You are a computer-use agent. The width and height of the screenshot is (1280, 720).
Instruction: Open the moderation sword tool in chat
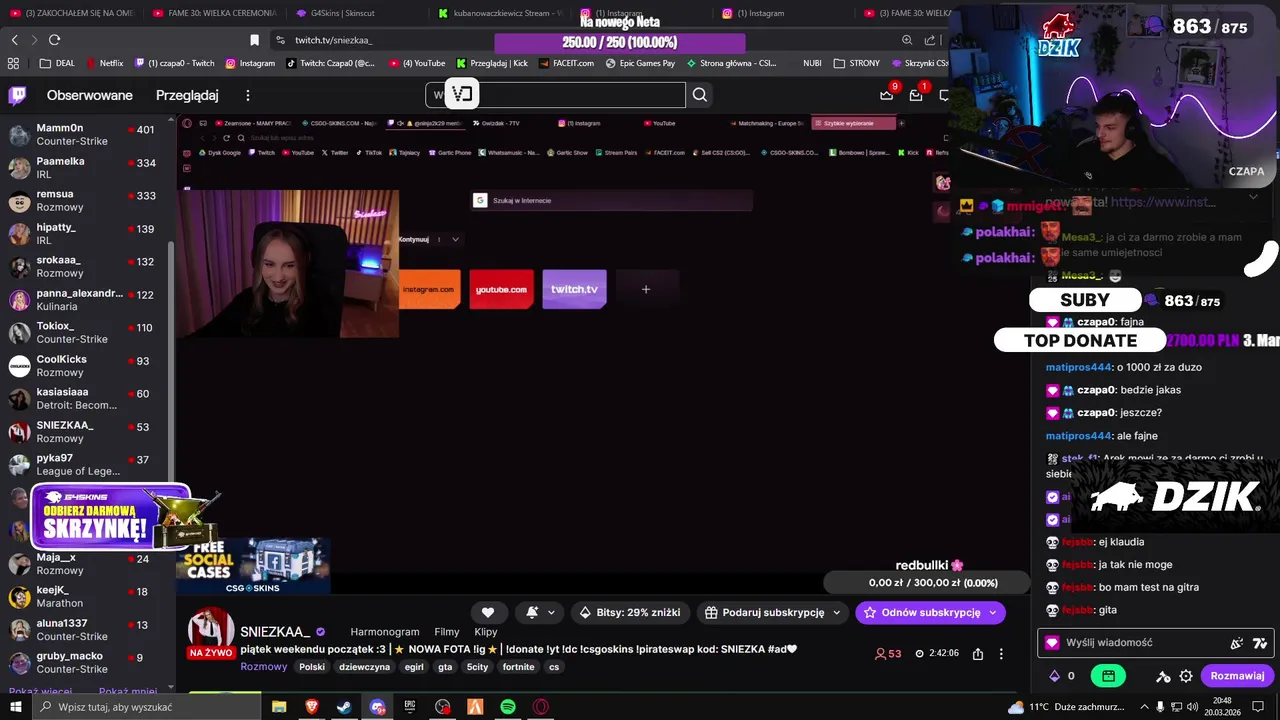tap(1163, 676)
